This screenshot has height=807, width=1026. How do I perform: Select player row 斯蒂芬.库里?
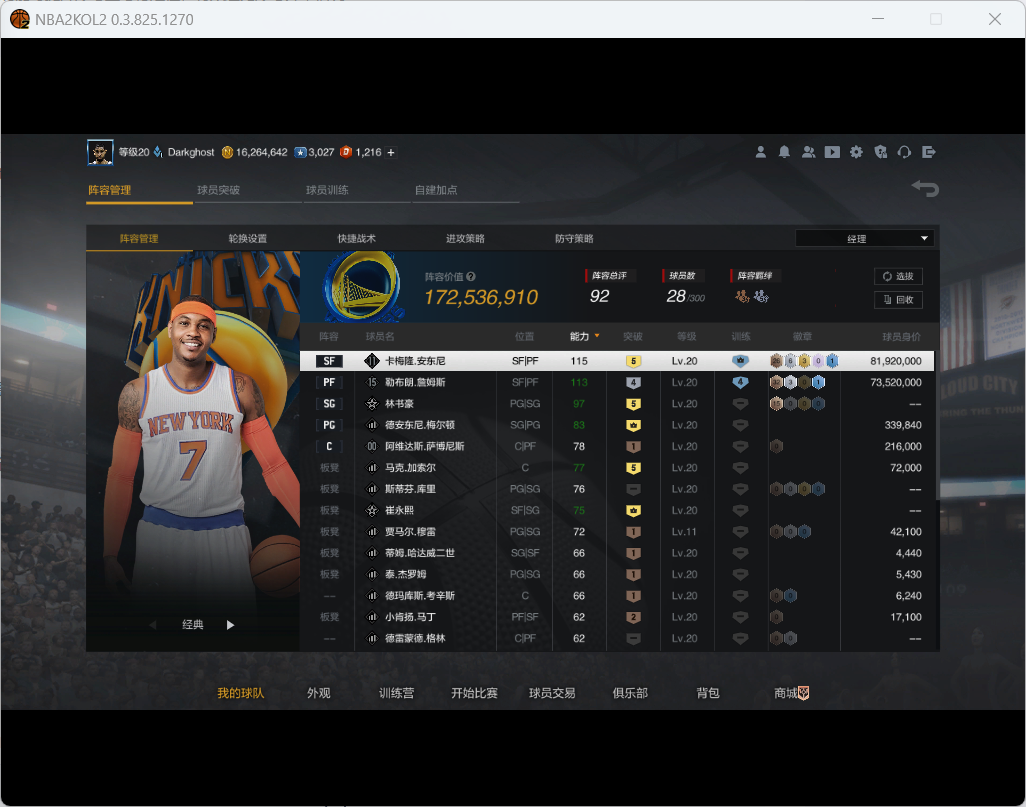[x=617, y=489]
